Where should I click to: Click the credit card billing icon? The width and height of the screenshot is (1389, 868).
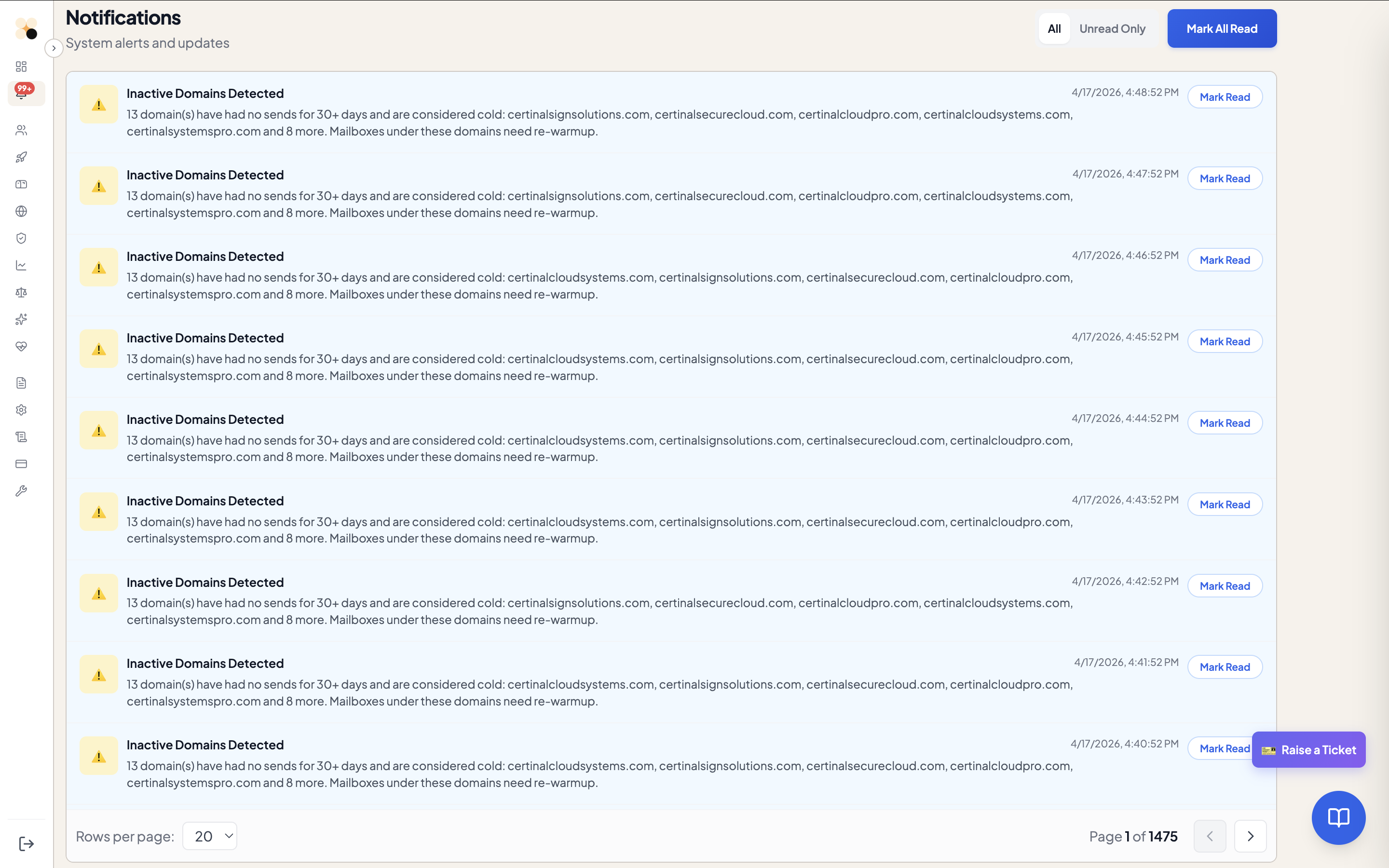pos(21,464)
